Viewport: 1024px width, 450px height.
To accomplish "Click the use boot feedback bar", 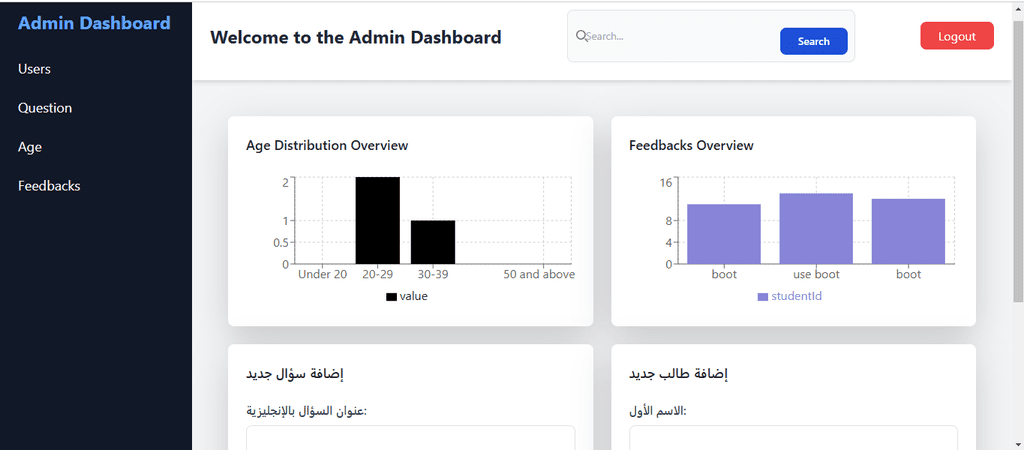I will 816,229.
